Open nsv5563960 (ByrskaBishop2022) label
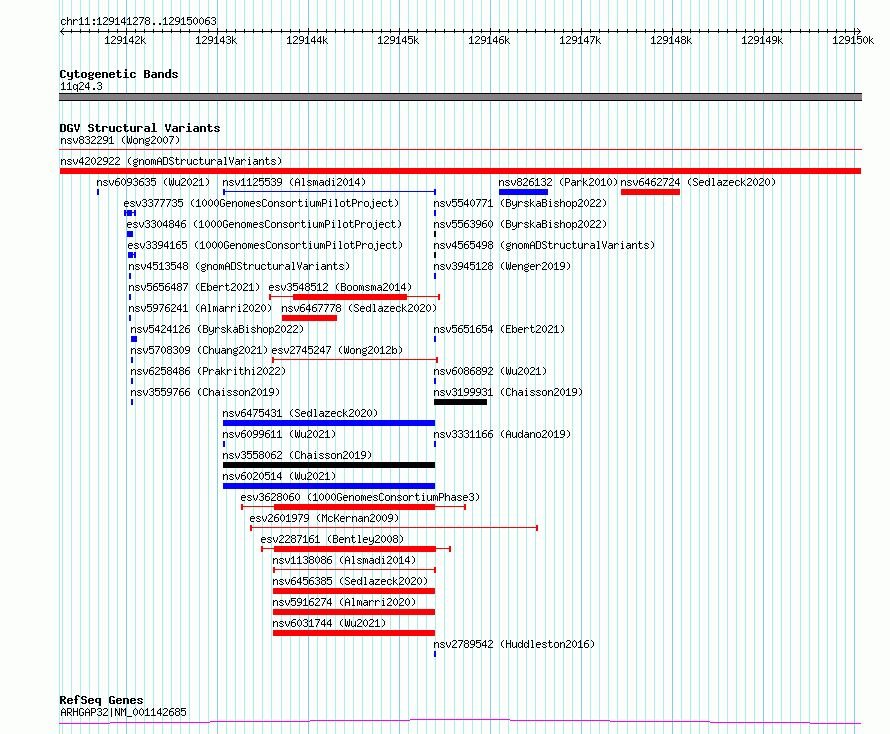The height and width of the screenshot is (734, 890). pyautogui.click(x=520, y=224)
